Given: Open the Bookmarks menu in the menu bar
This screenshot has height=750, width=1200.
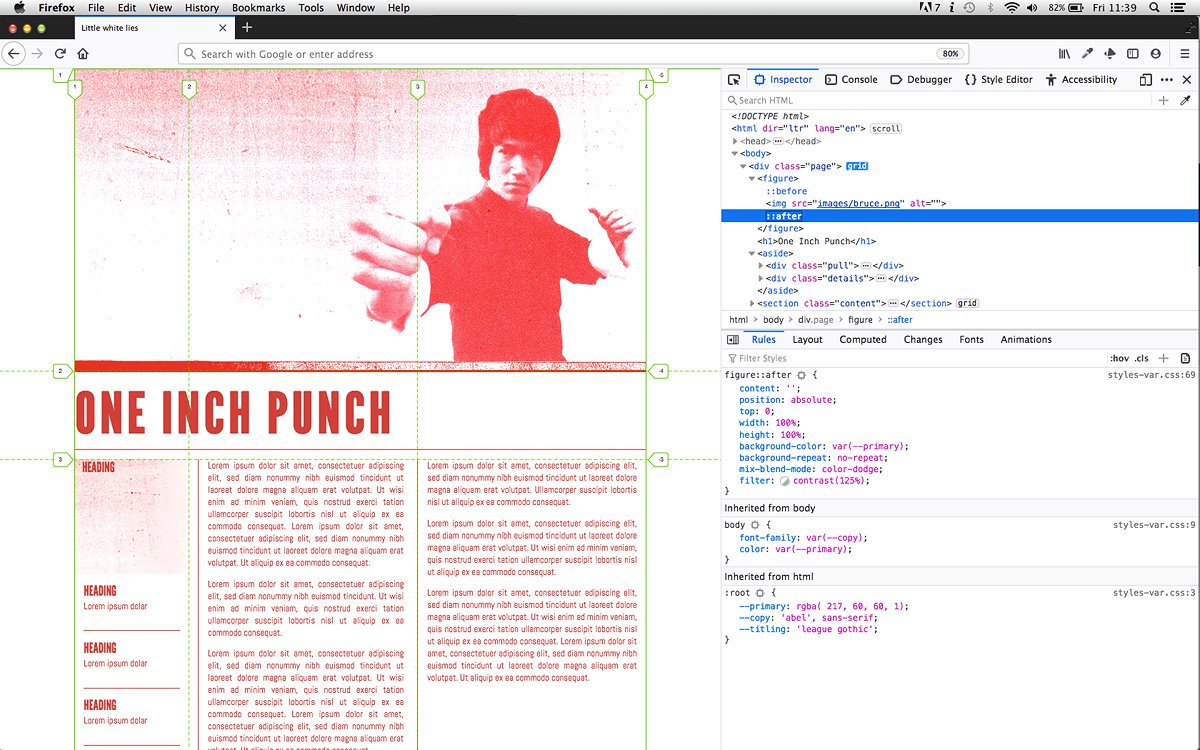Looking at the screenshot, I should (x=258, y=7).
